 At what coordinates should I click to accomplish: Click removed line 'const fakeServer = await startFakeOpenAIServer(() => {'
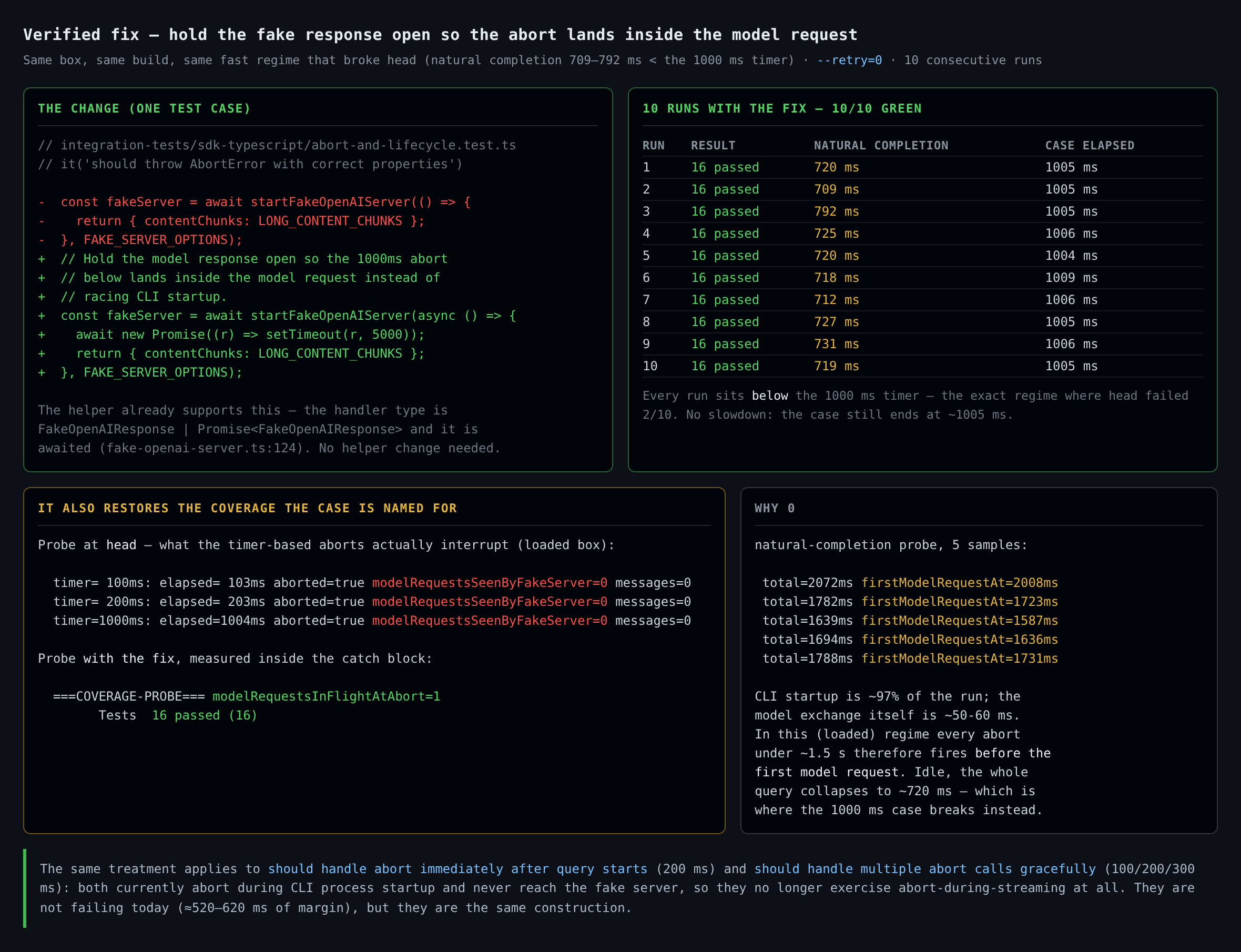coord(255,202)
